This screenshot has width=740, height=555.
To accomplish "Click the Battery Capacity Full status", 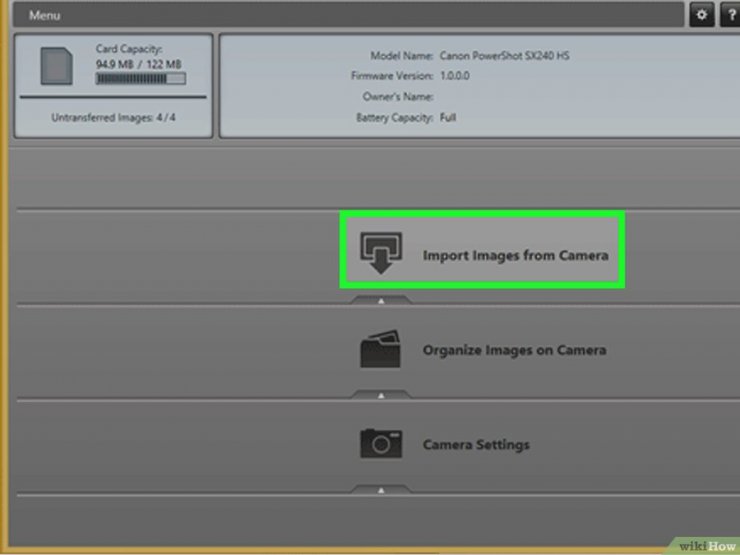I will (448, 118).
